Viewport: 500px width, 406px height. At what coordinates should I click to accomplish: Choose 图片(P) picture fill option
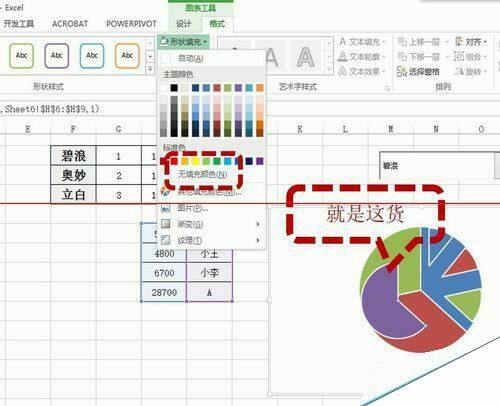(x=192, y=208)
